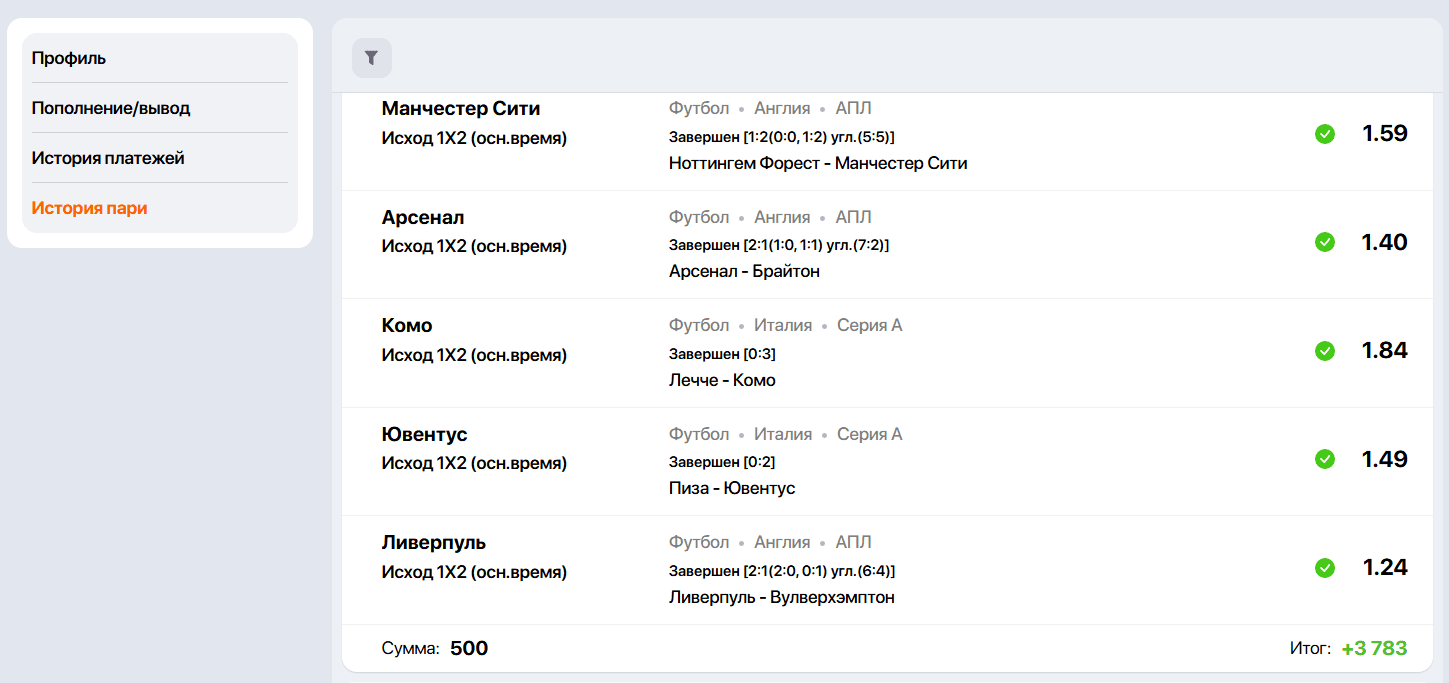Click the Ноттингем Форест - Манчестер Сити match
Image resolution: width=1449 pixels, height=683 pixels.
817,163
